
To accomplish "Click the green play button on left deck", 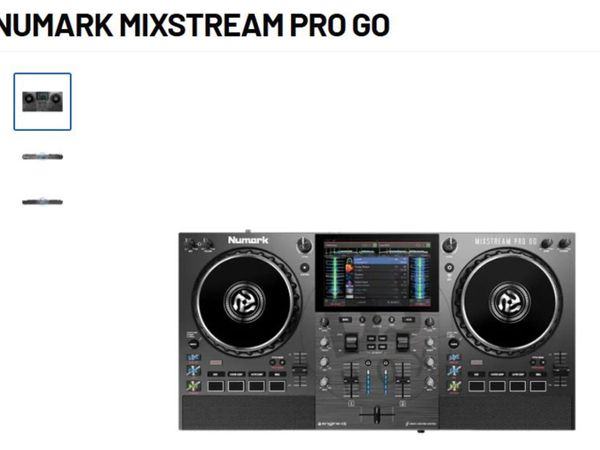I will [x=193, y=386].
